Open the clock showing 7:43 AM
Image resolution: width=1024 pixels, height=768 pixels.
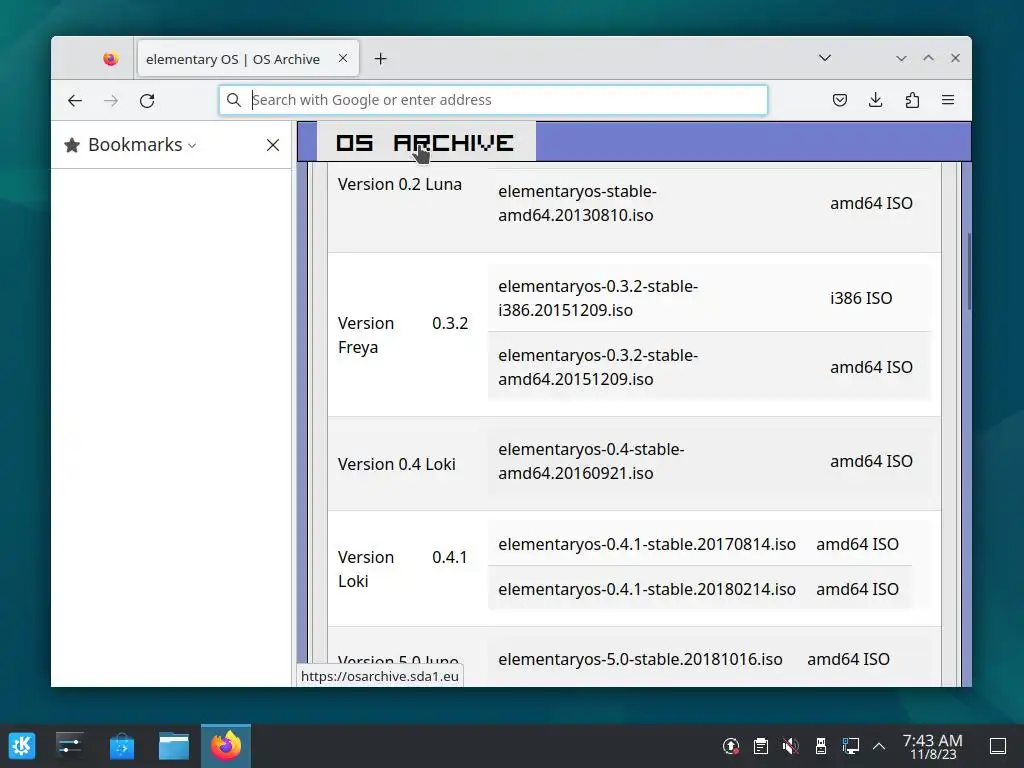(933, 746)
